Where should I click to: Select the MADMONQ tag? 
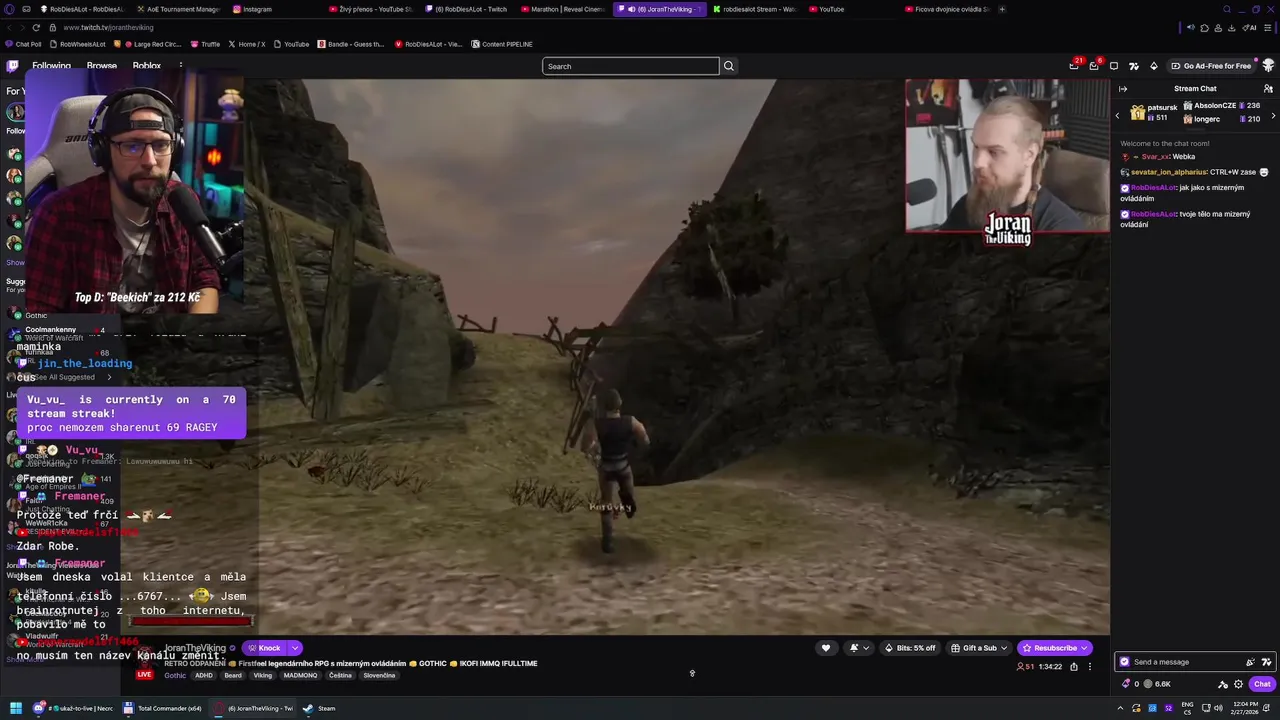tap(300, 675)
